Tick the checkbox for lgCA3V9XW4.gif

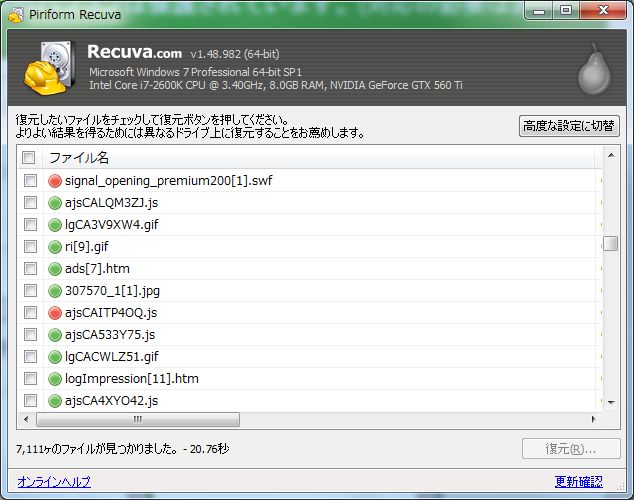pos(30,224)
